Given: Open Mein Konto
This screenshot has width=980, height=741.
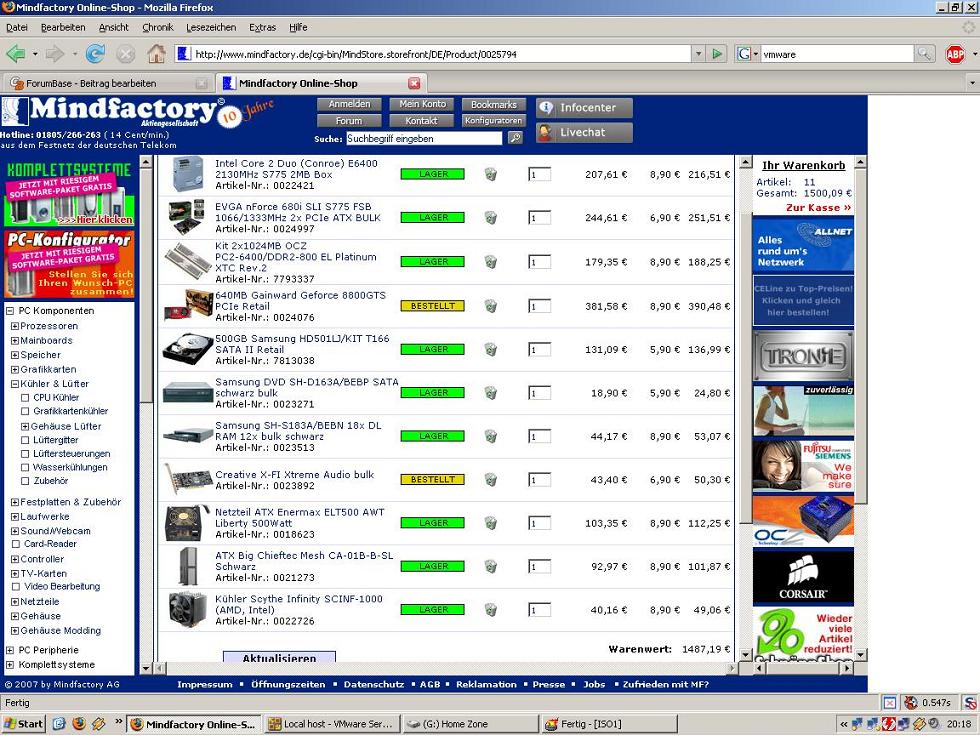Looking at the screenshot, I should click(422, 104).
